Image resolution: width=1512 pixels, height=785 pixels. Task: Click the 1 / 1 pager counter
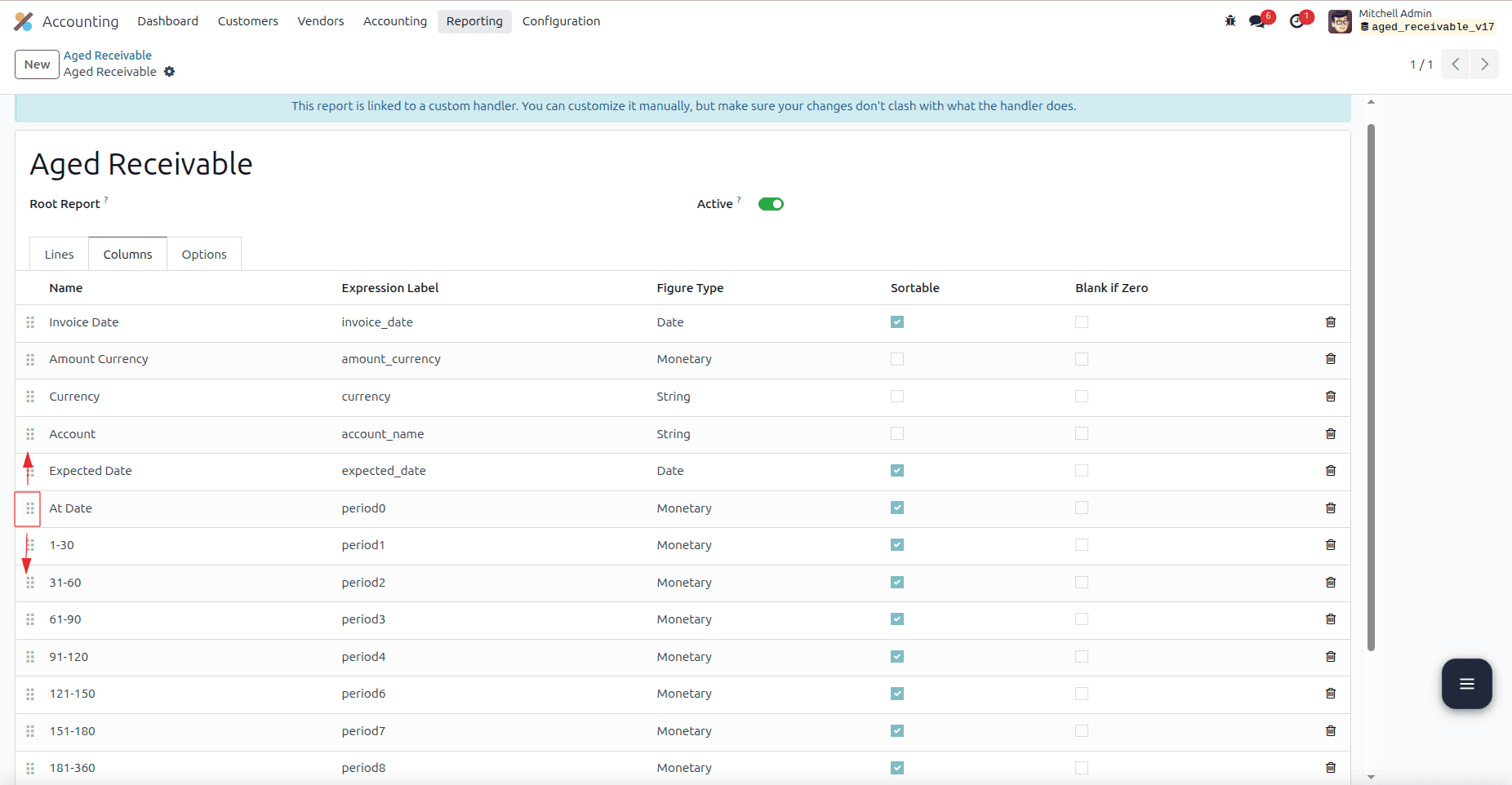click(x=1421, y=64)
